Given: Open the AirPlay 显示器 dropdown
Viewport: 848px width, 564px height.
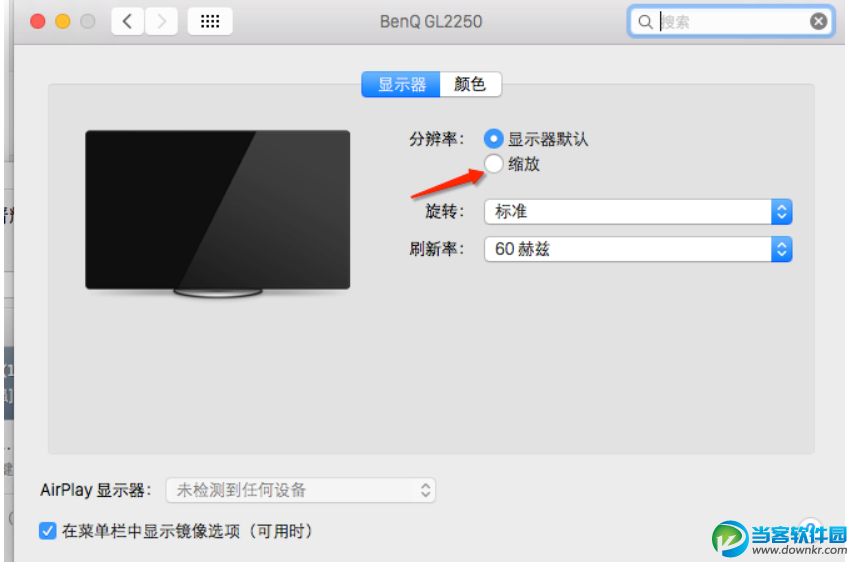Looking at the screenshot, I should [x=301, y=490].
